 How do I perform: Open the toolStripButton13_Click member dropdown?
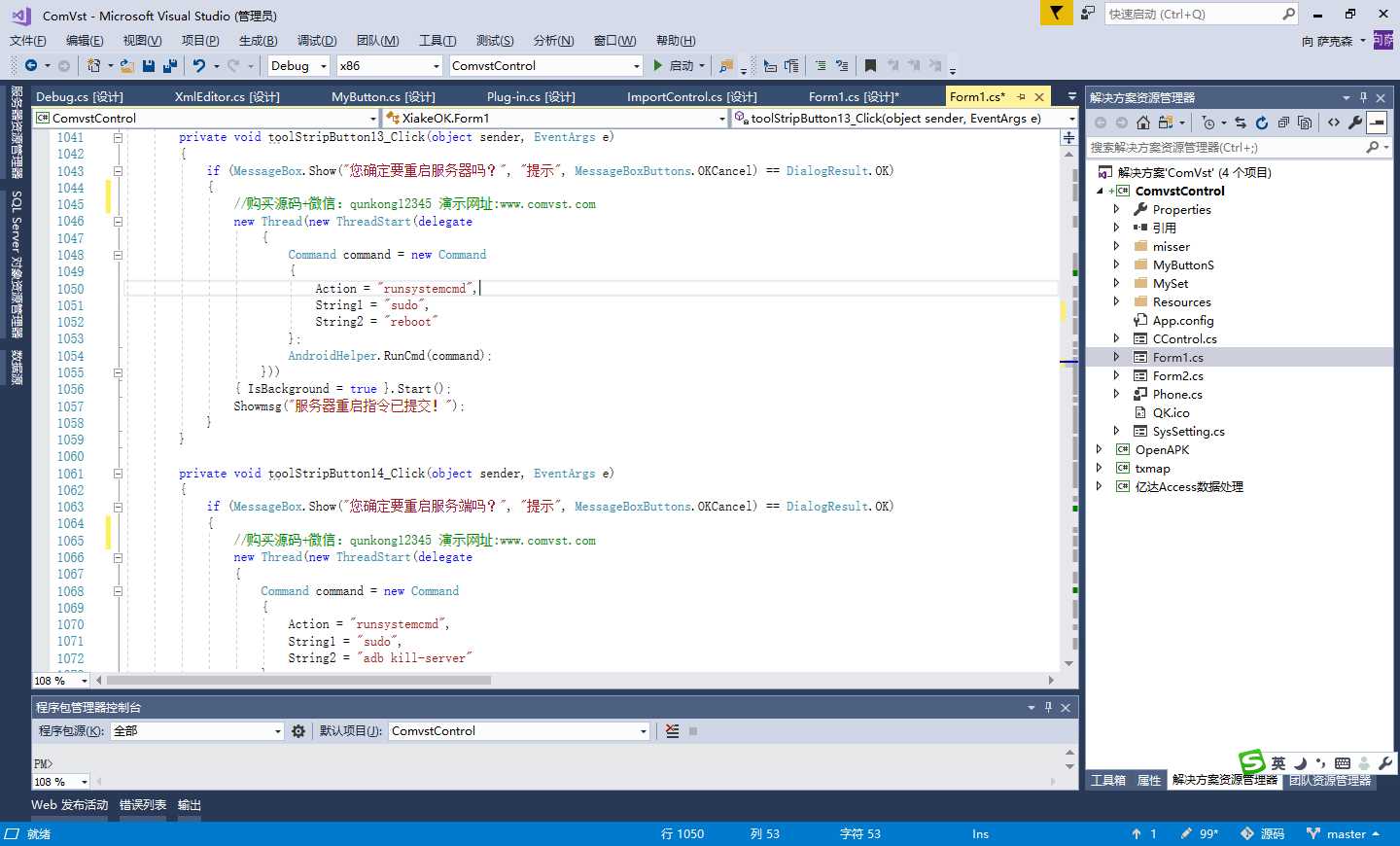click(x=904, y=118)
